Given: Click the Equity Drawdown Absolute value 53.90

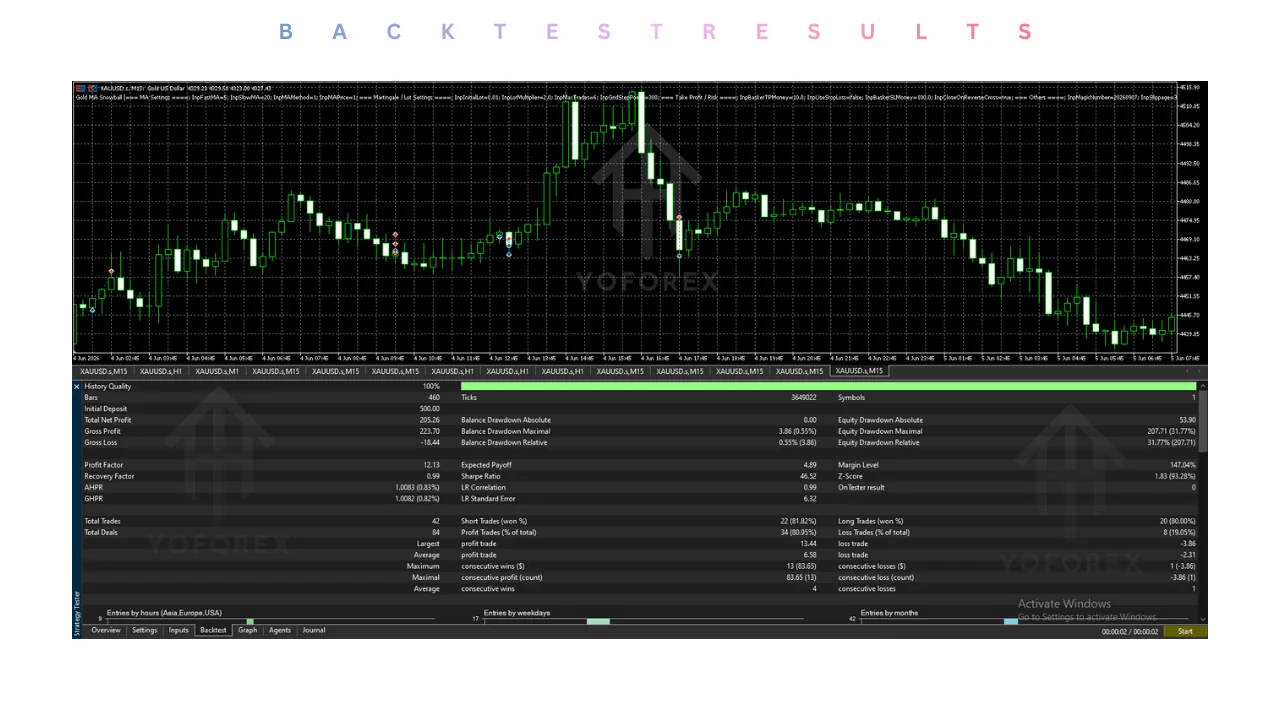Looking at the screenshot, I should click(1187, 420).
